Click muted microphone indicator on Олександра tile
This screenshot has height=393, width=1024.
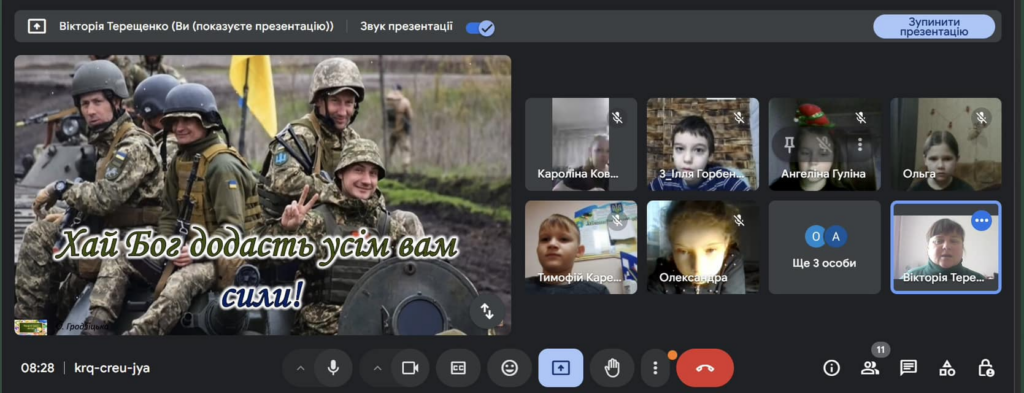[739, 221]
